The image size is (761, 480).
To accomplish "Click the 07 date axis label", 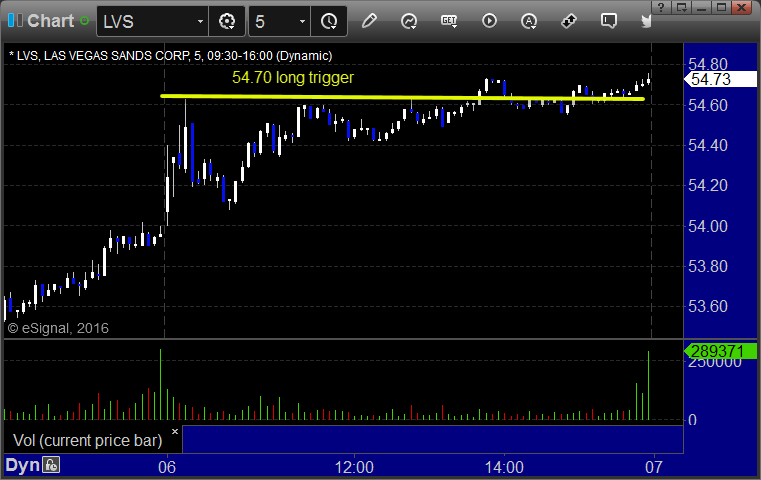I will click(654, 467).
